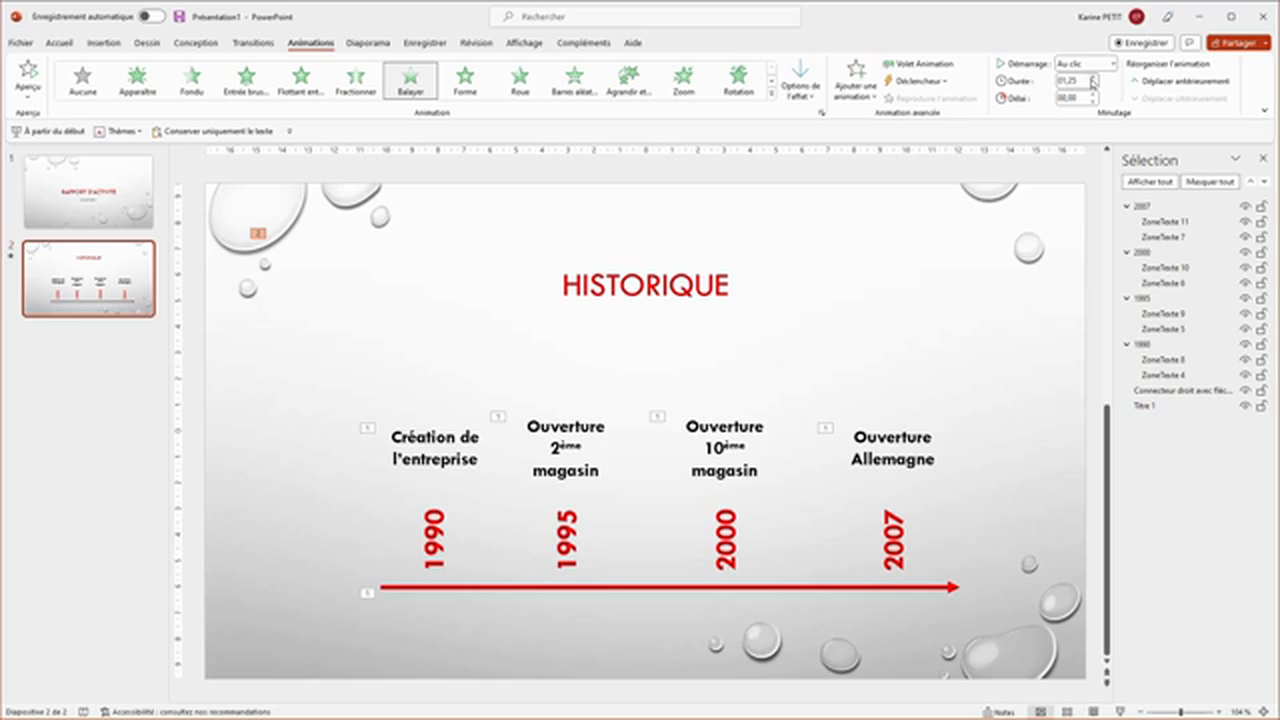Switch to the Conception tab
Image resolution: width=1280 pixels, height=720 pixels.
click(x=195, y=43)
